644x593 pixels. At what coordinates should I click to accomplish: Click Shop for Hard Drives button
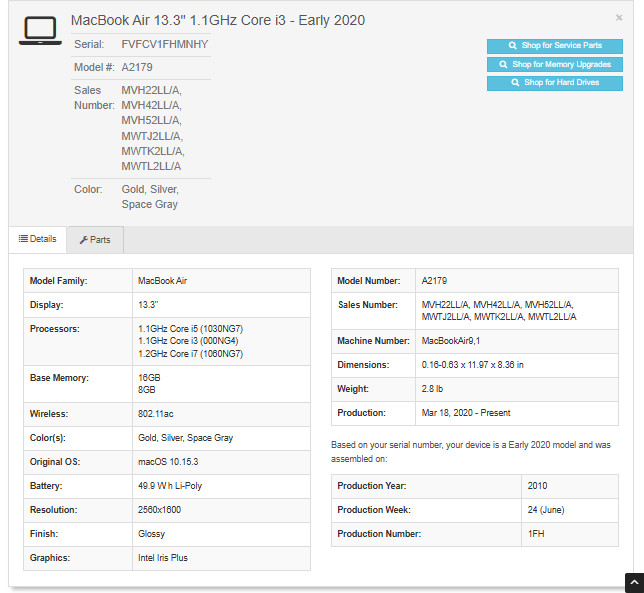pos(554,83)
